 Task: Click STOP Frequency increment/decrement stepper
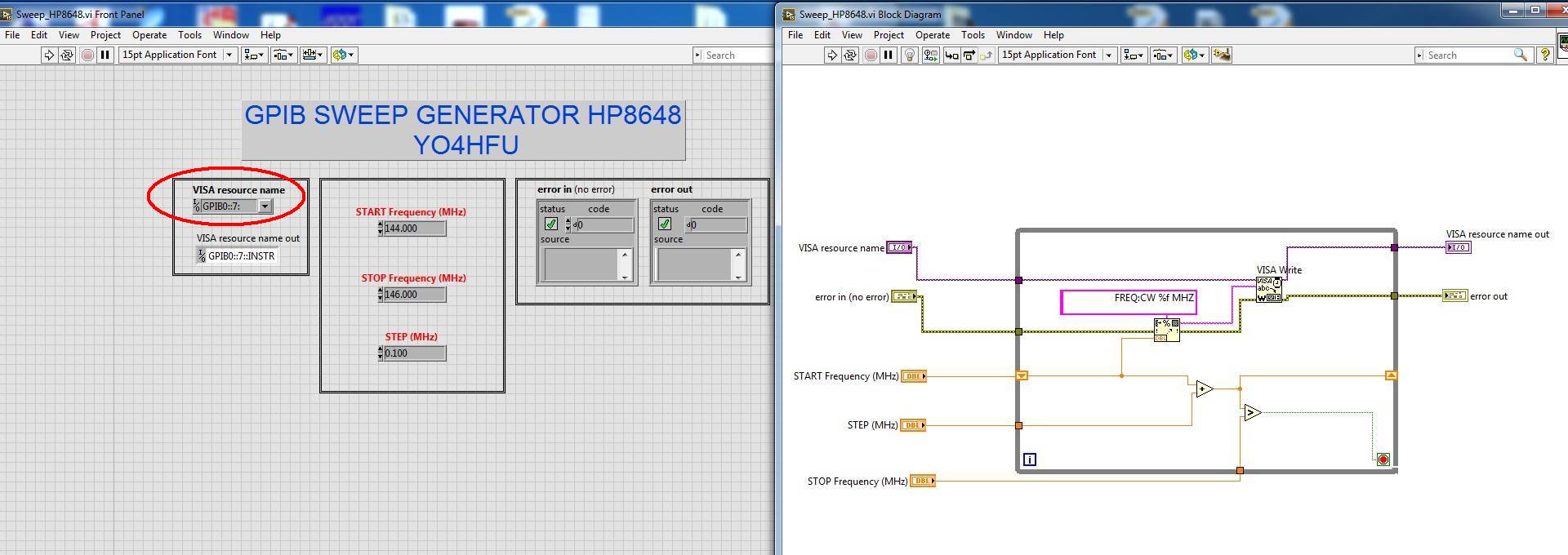click(380, 295)
